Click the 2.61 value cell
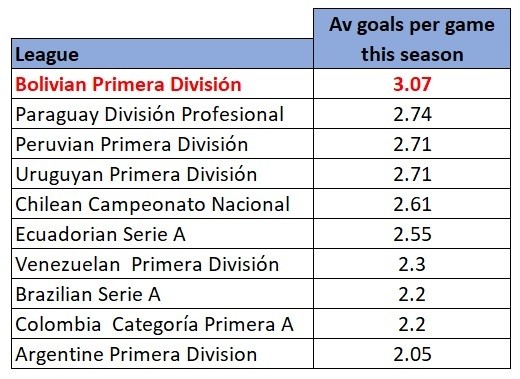This screenshot has width=520, height=379. [x=412, y=204]
